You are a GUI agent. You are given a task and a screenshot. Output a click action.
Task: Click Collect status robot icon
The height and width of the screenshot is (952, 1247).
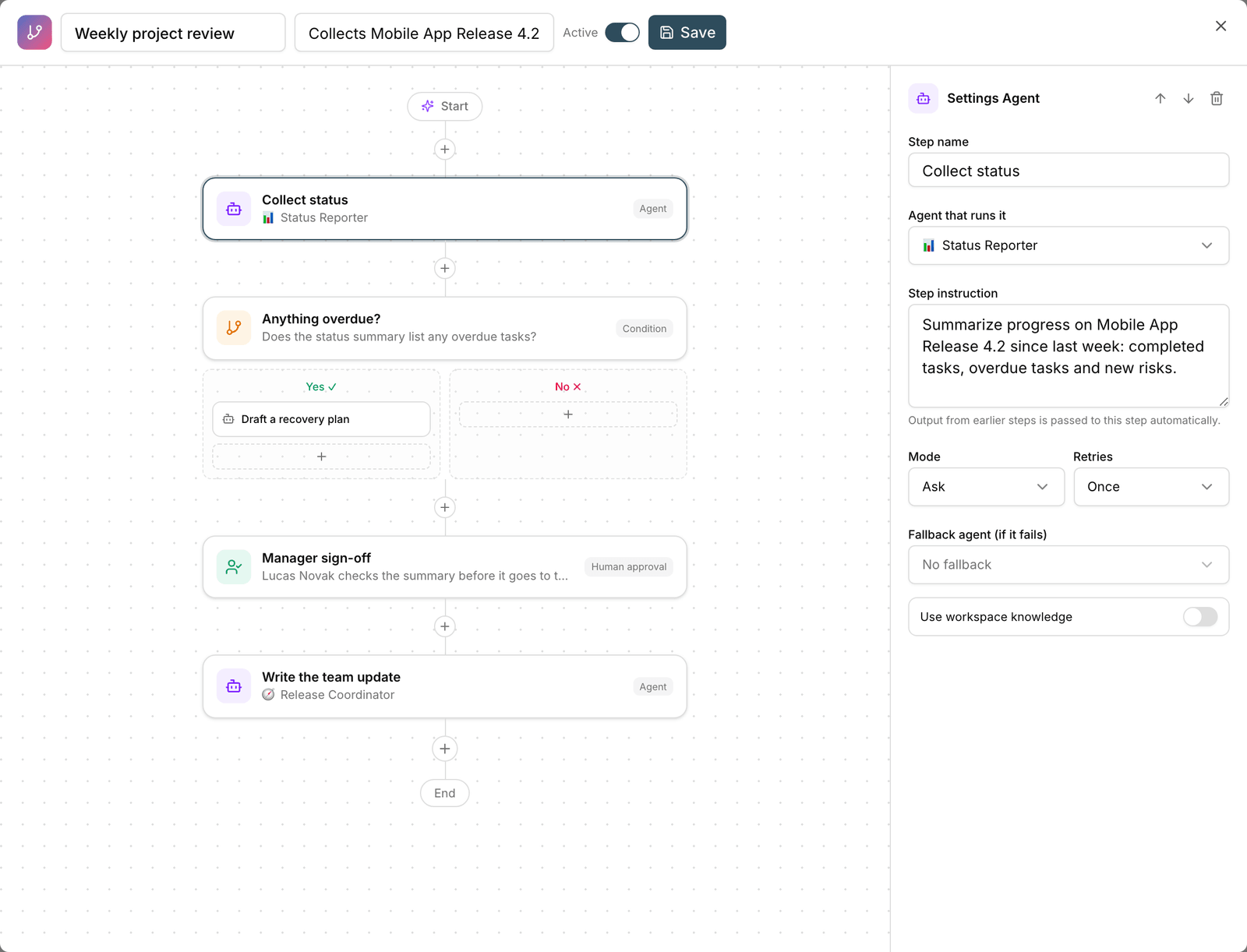234,209
